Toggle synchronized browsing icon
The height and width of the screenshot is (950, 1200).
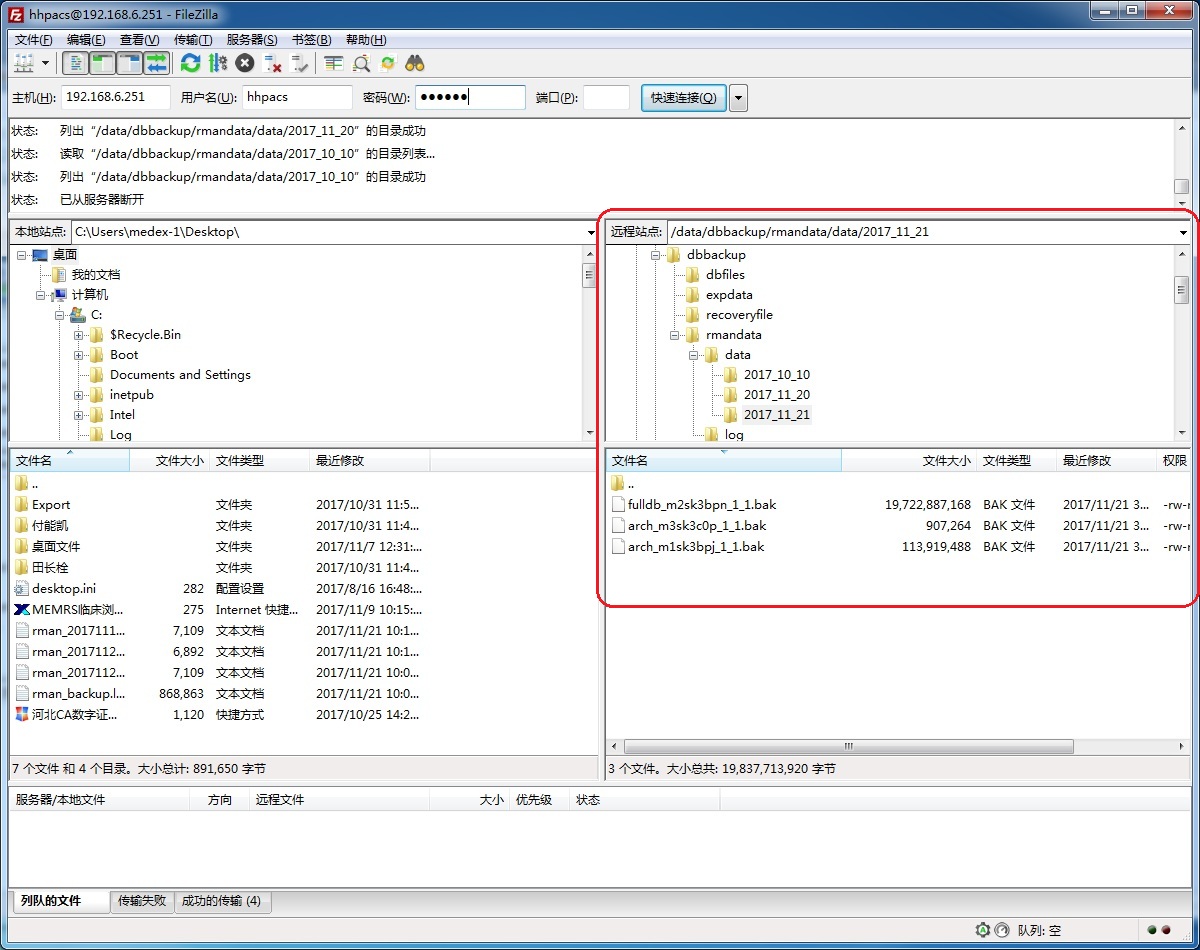pos(388,63)
